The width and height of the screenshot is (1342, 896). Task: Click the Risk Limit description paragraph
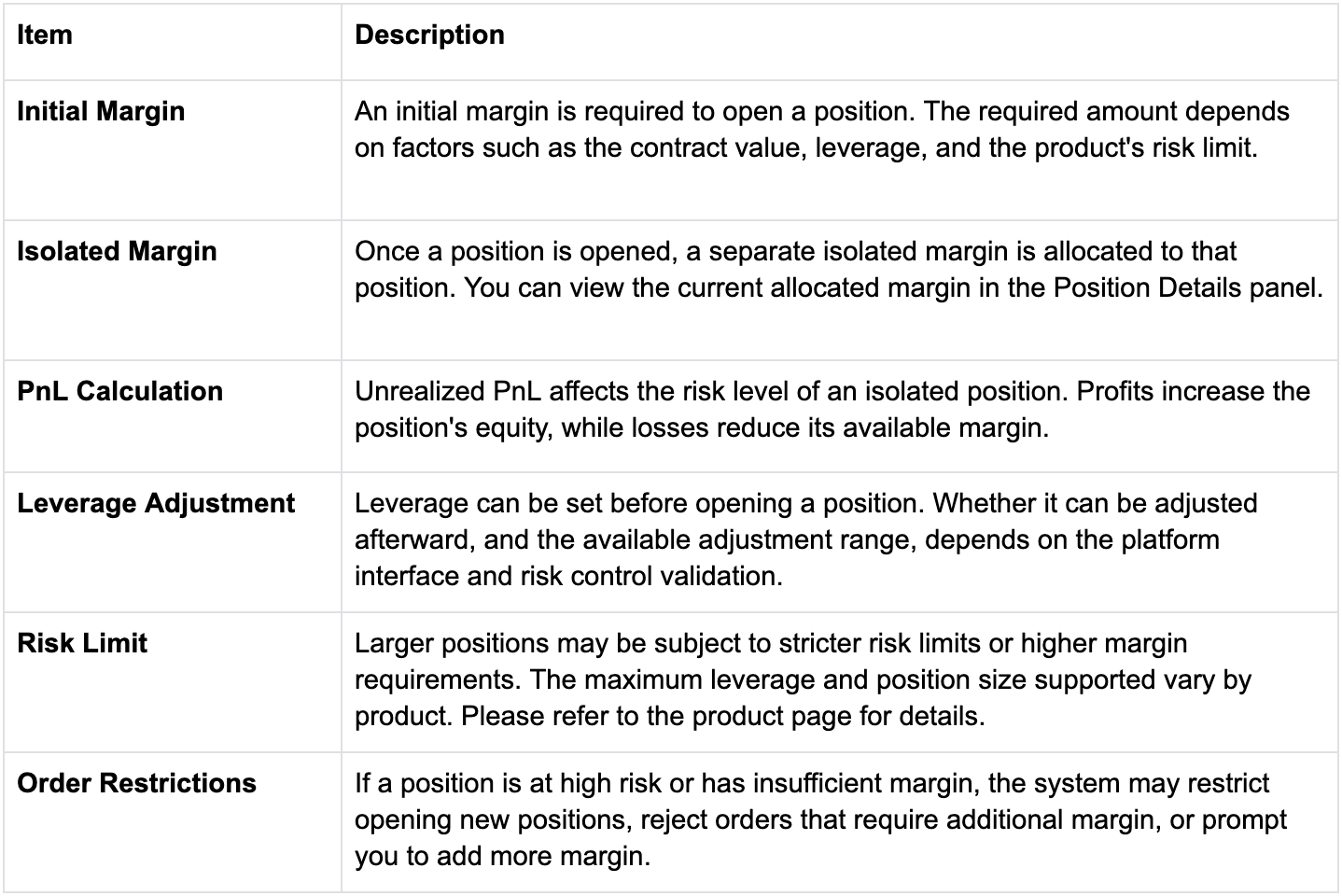pos(803,679)
